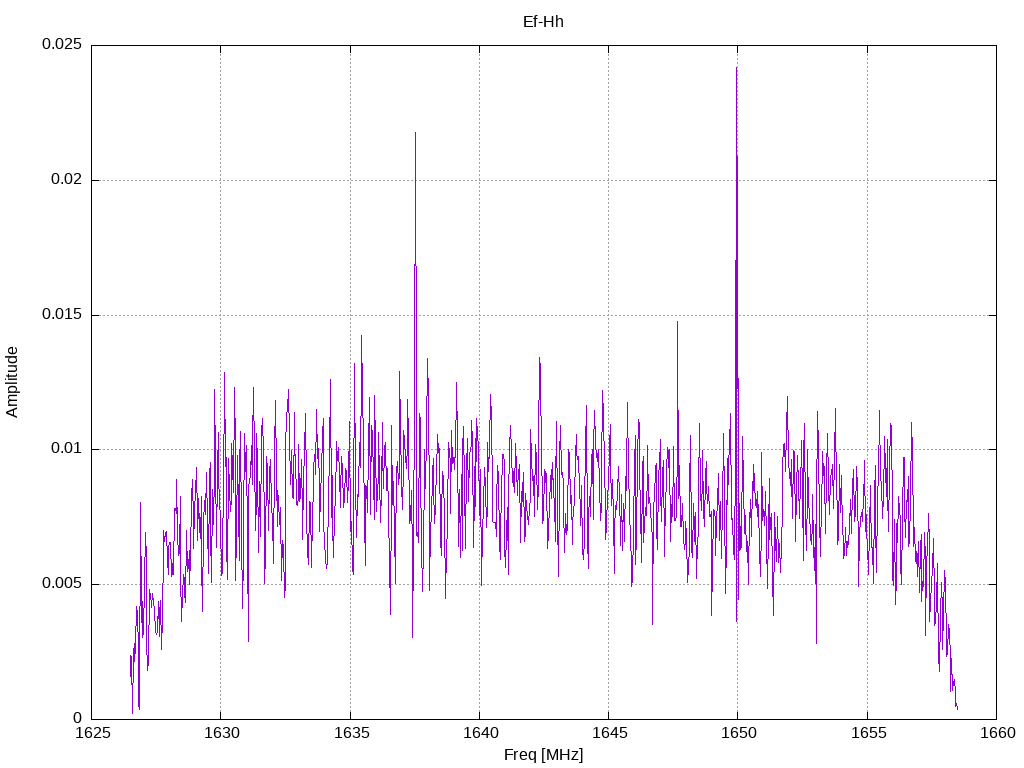Click the 0 y-axis tick label

tap(77, 718)
